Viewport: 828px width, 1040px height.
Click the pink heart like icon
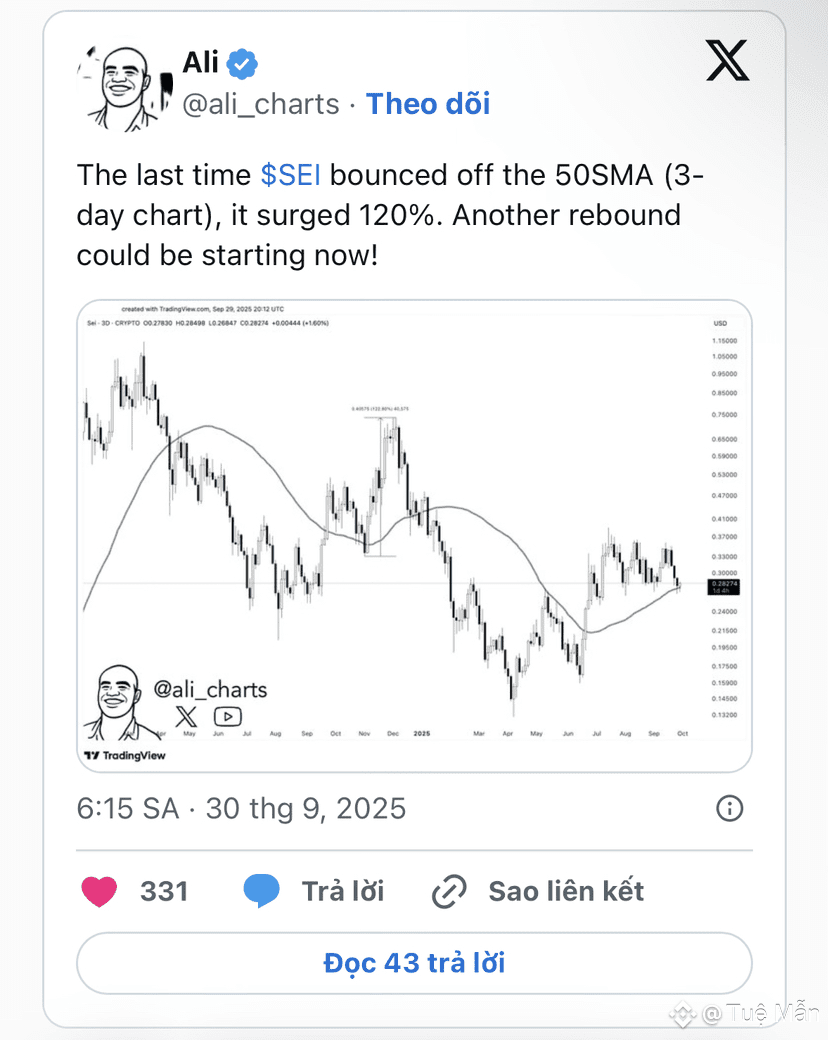99,891
